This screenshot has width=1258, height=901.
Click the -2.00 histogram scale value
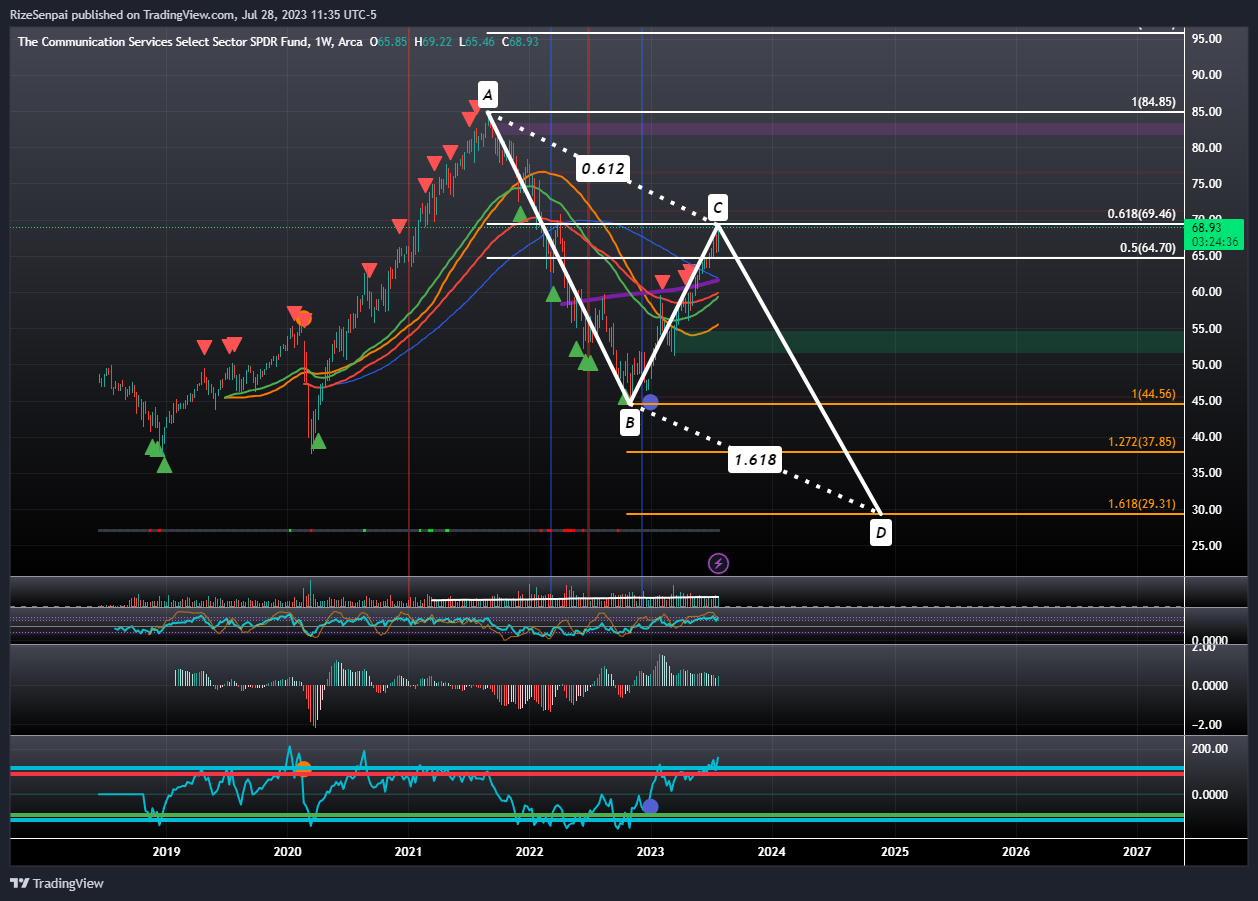click(x=1207, y=725)
